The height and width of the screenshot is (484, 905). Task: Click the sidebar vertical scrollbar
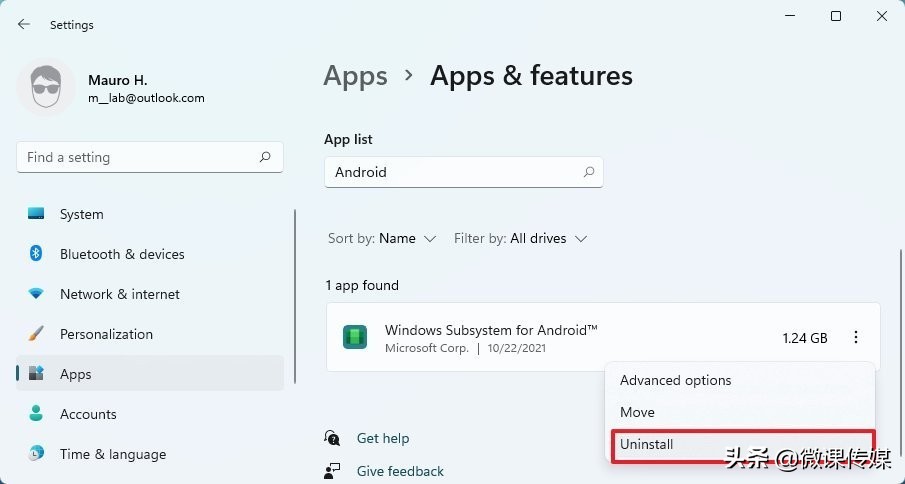pos(296,297)
